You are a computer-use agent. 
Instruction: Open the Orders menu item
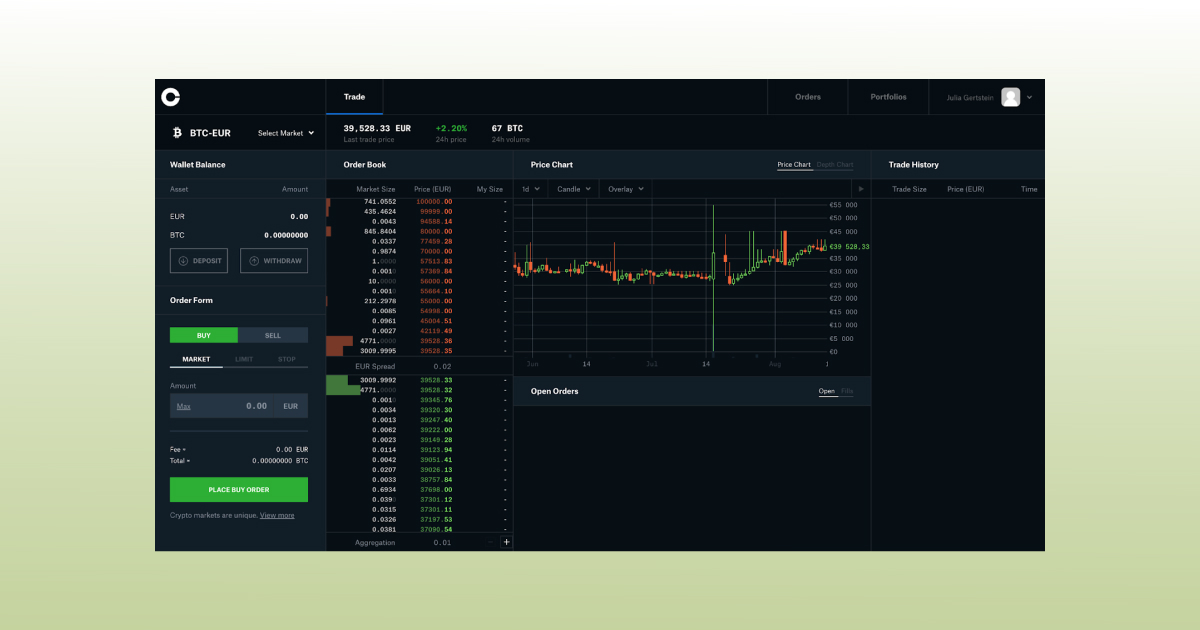807,97
